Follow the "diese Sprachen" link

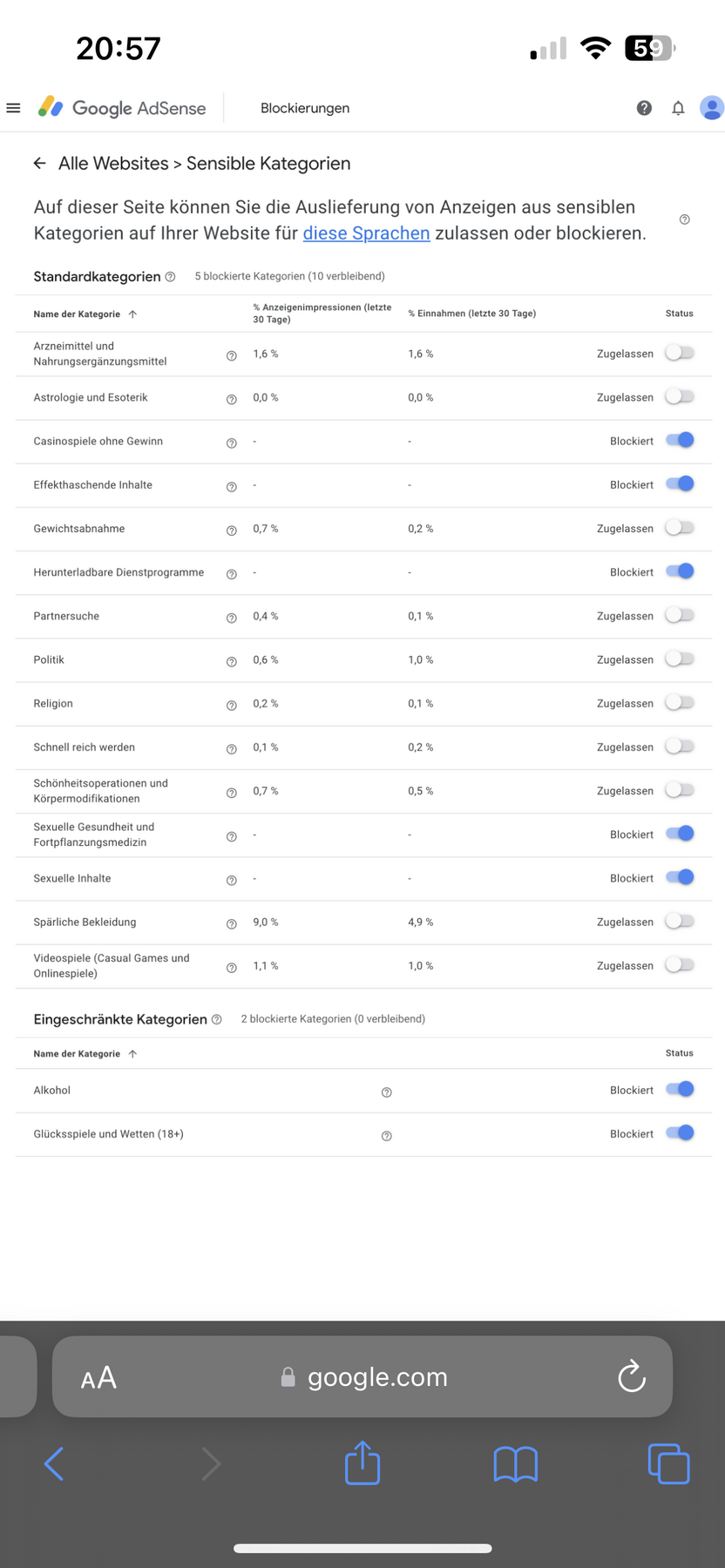coord(366,233)
